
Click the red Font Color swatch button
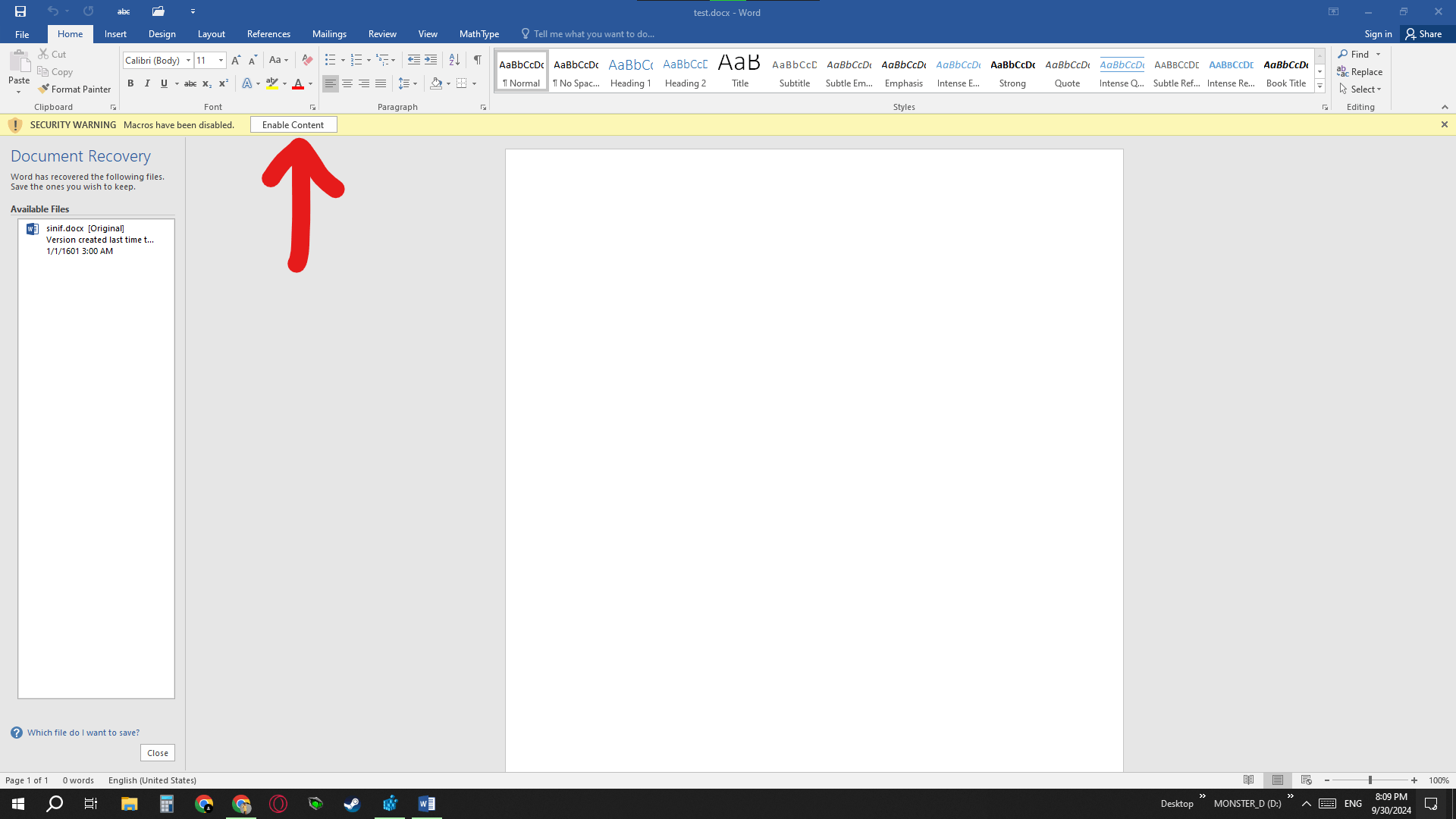point(298,83)
